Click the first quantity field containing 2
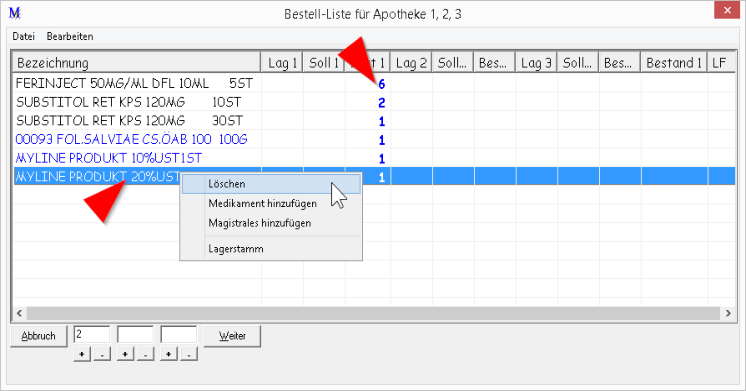The width and height of the screenshot is (746, 391). [x=92, y=334]
